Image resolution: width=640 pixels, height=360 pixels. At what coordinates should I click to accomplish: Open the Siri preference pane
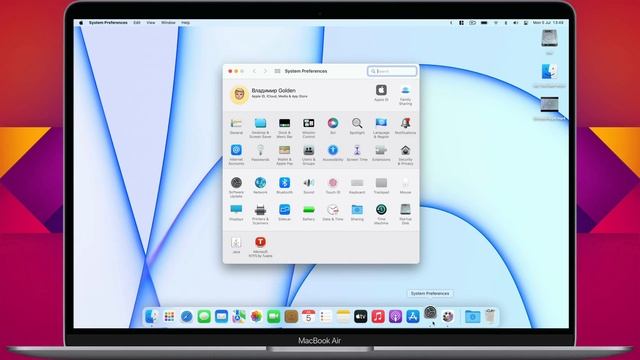pos(333,123)
